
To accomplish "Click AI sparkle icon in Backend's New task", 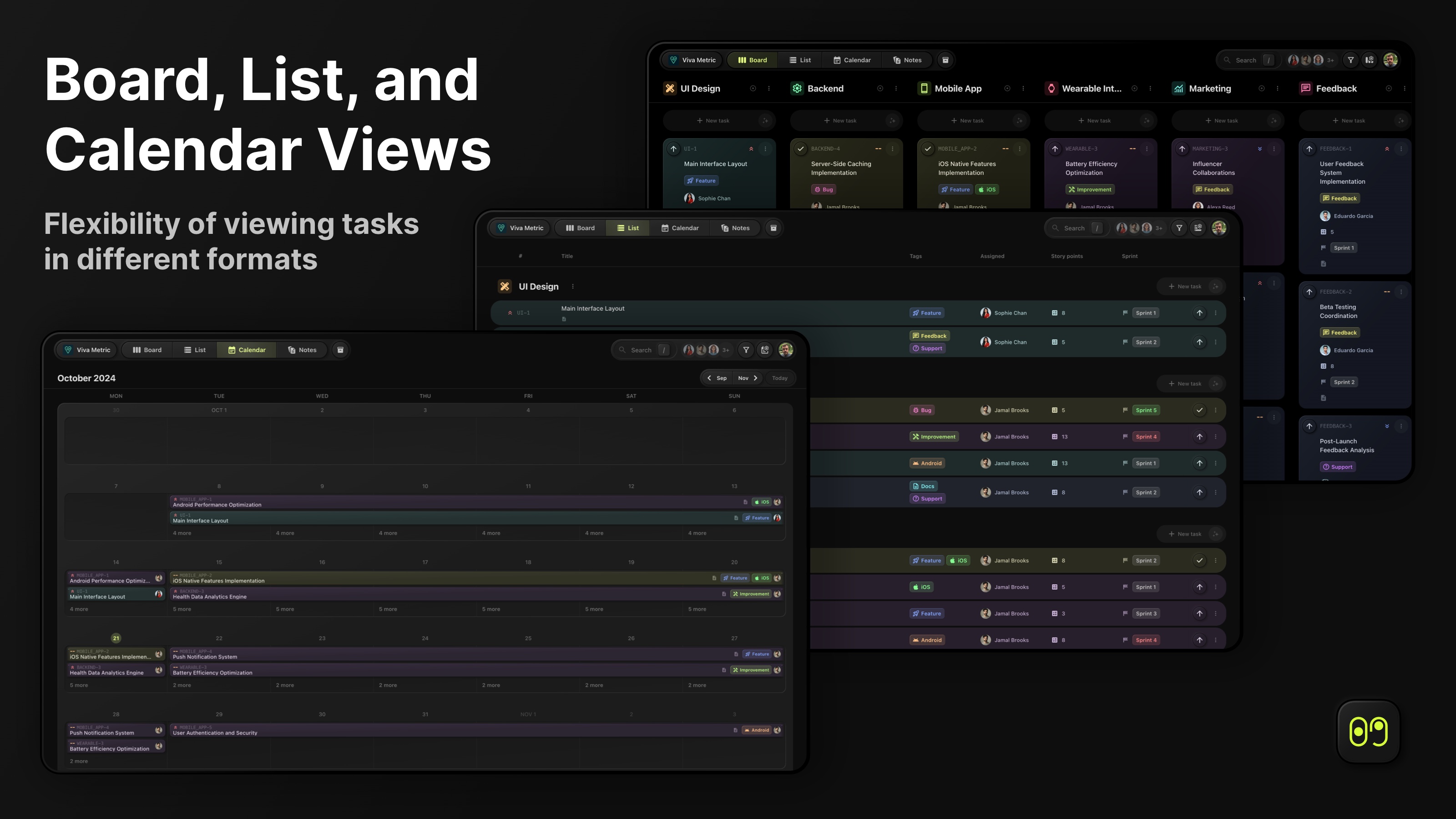I will click(x=892, y=121).
